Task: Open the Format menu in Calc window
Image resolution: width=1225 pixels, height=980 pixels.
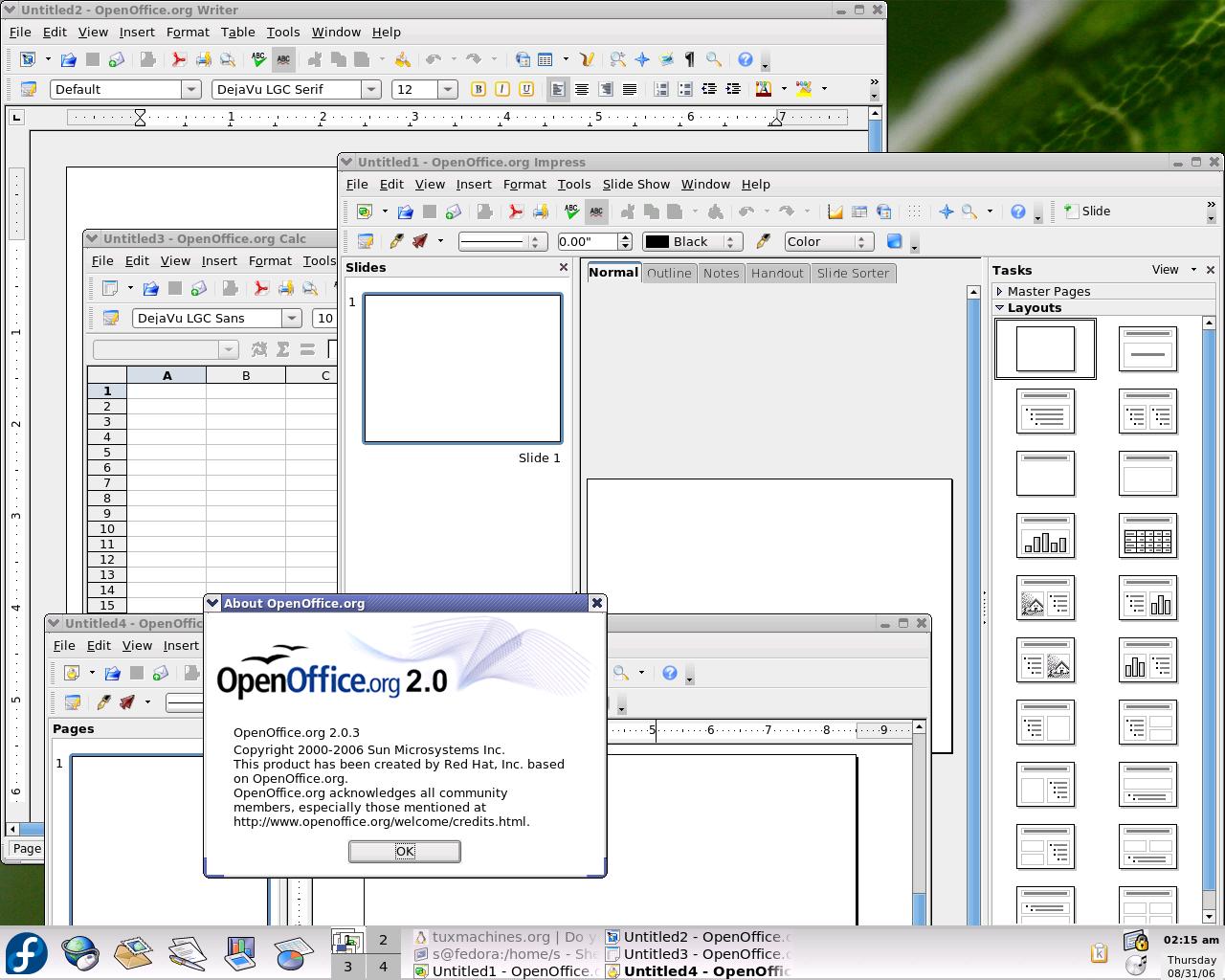Action: coord(270,260)
